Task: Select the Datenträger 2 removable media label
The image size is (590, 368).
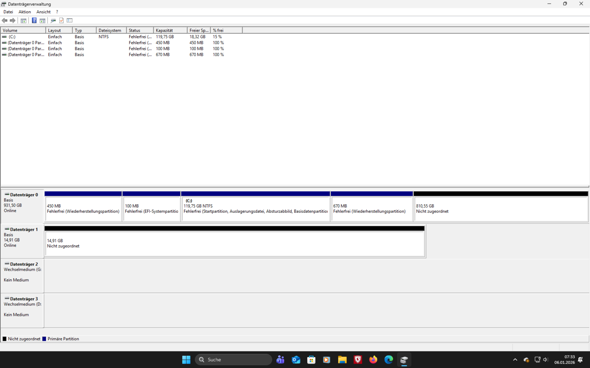Action: point(23,275)
